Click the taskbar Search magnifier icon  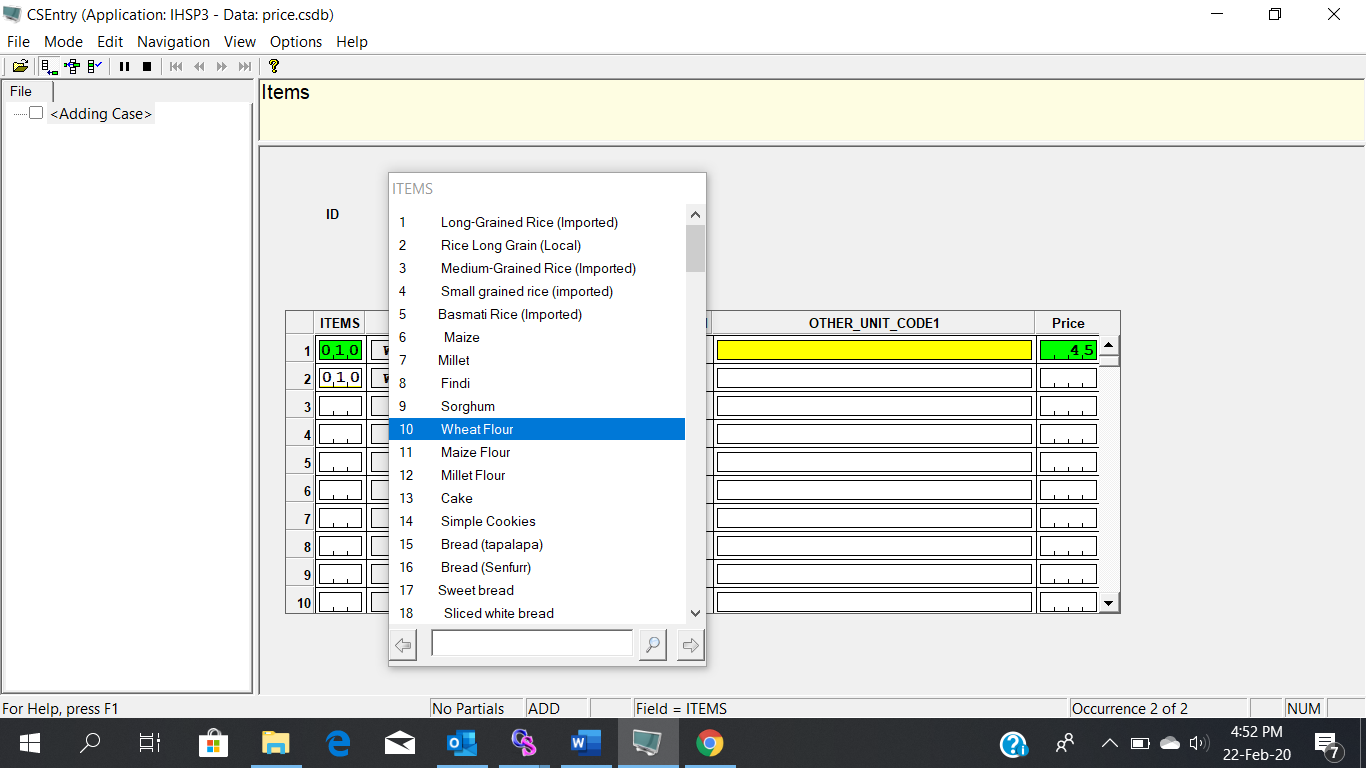90,743
